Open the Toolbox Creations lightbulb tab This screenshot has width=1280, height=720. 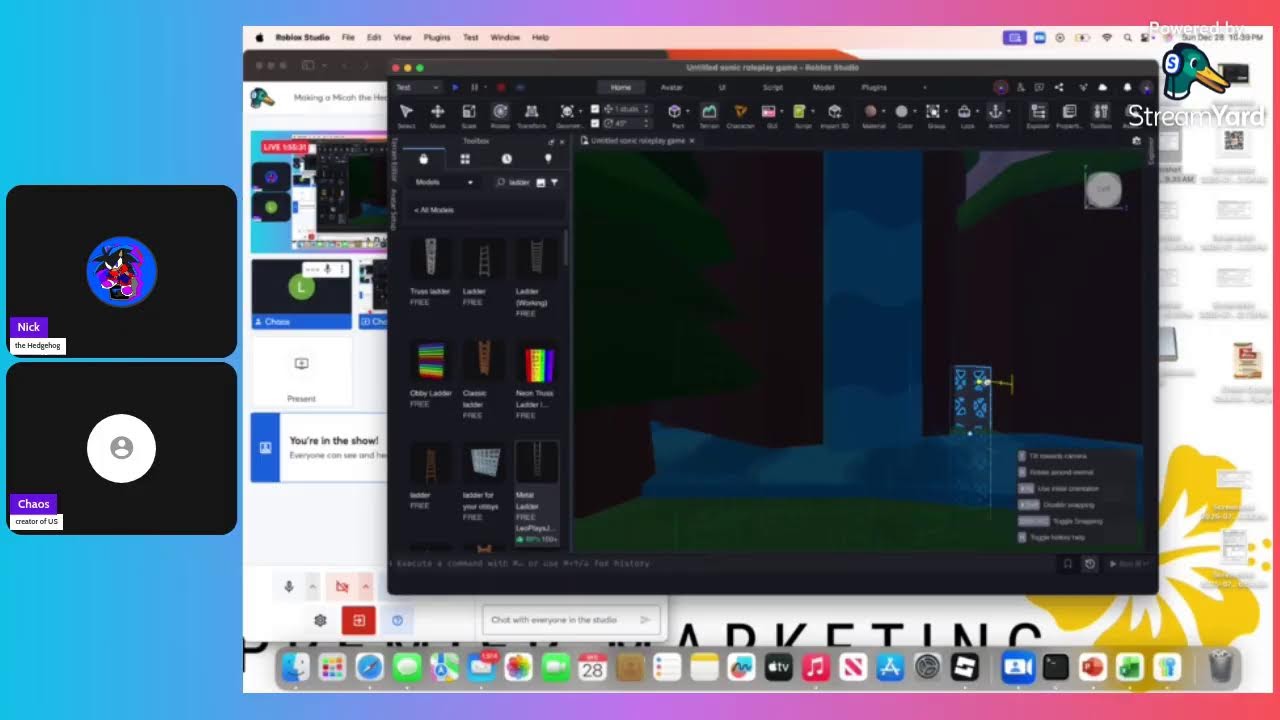[x=548, y=159]
